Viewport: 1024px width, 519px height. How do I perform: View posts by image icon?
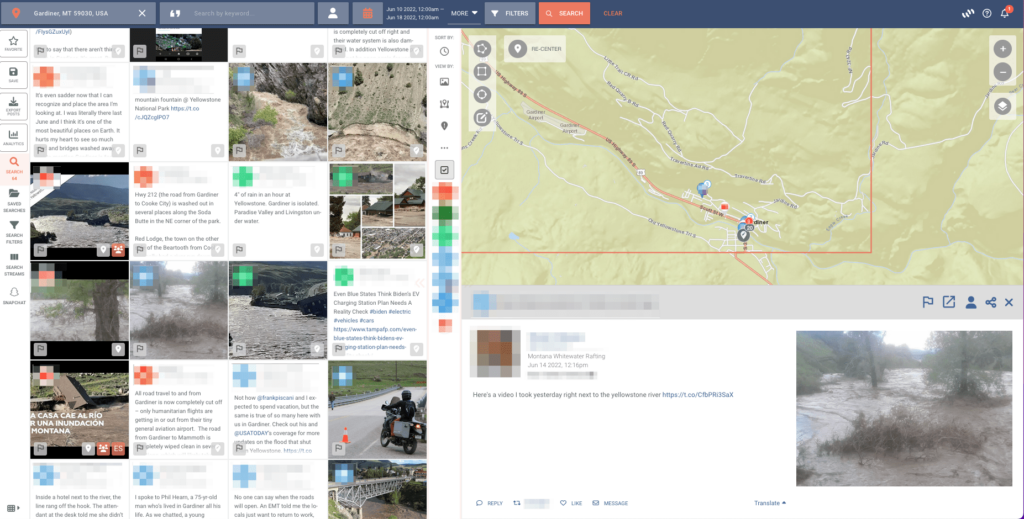444,82
